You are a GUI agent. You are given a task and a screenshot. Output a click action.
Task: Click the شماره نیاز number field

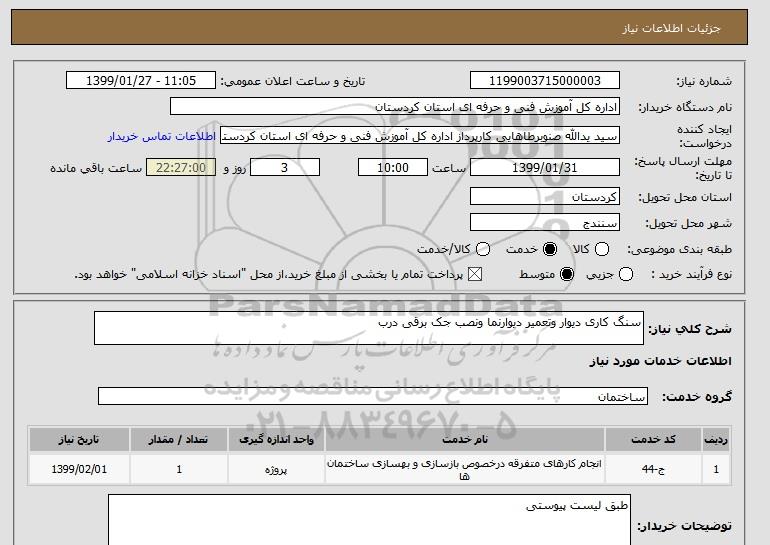click(x=545, y=81)
